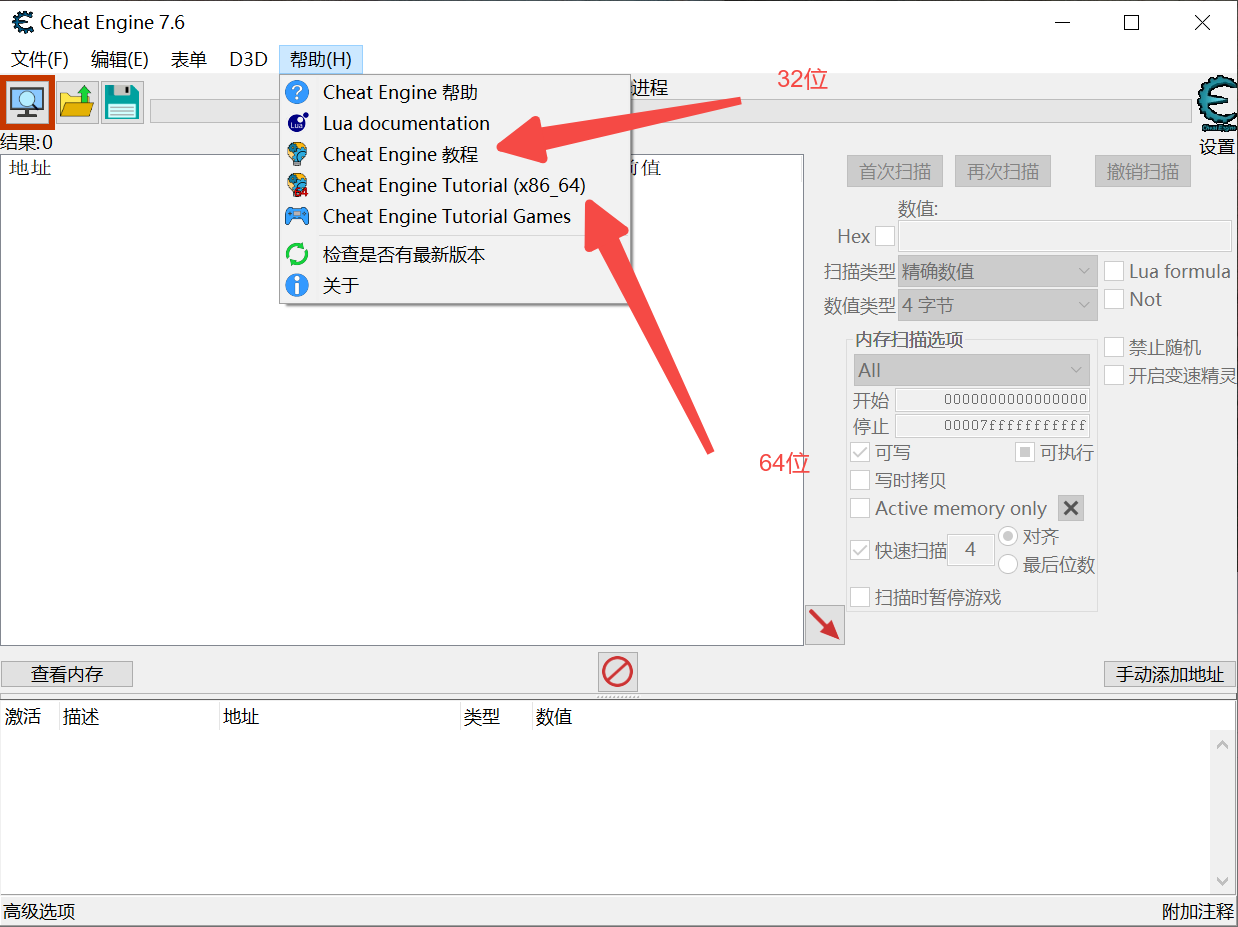Enable the Lua formula checkbox
Image resolution: width=1238 pixels, height=927 pixels.
1114,271
